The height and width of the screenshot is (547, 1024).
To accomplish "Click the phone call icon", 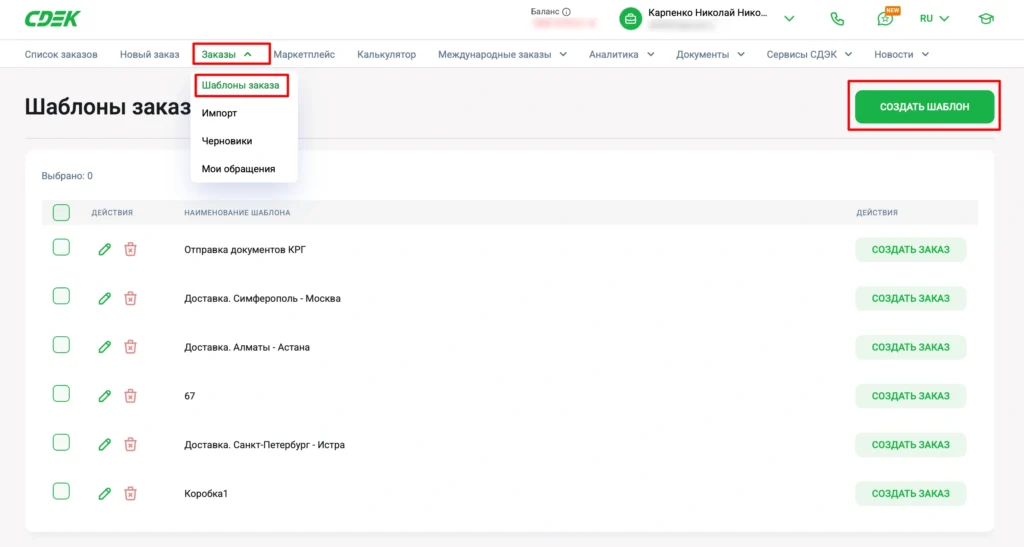I will 837,19.
